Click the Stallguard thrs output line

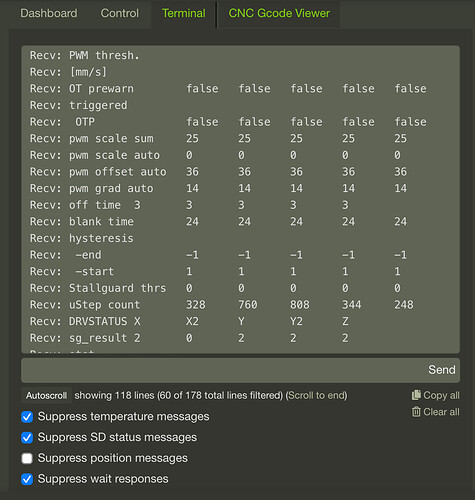(x=215, y=288)
